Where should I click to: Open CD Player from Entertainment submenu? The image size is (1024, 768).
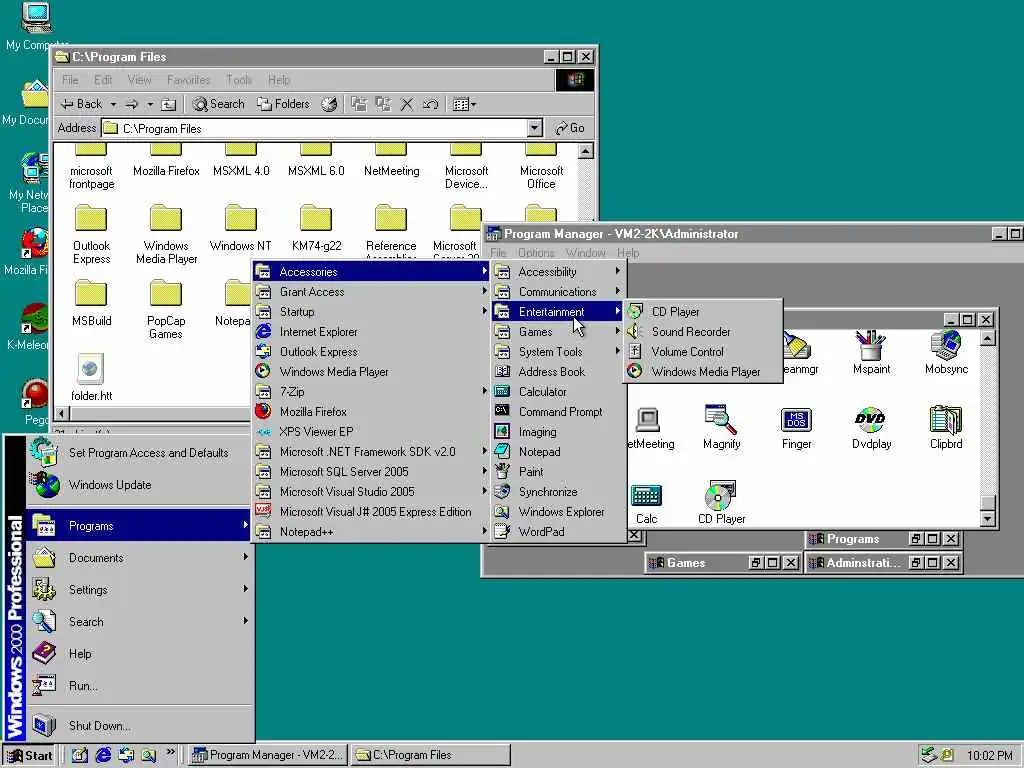[703, 312]
